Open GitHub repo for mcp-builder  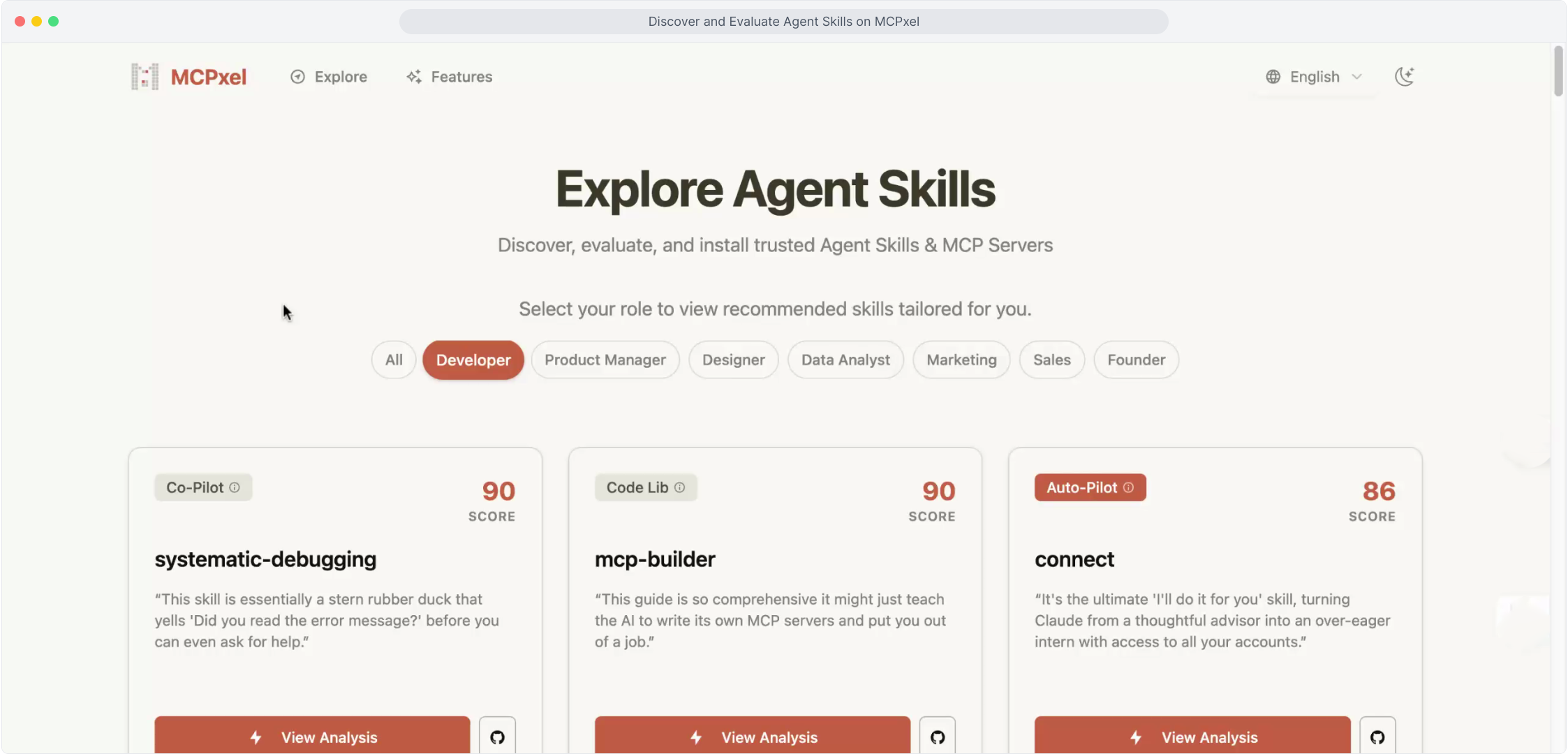937,737
